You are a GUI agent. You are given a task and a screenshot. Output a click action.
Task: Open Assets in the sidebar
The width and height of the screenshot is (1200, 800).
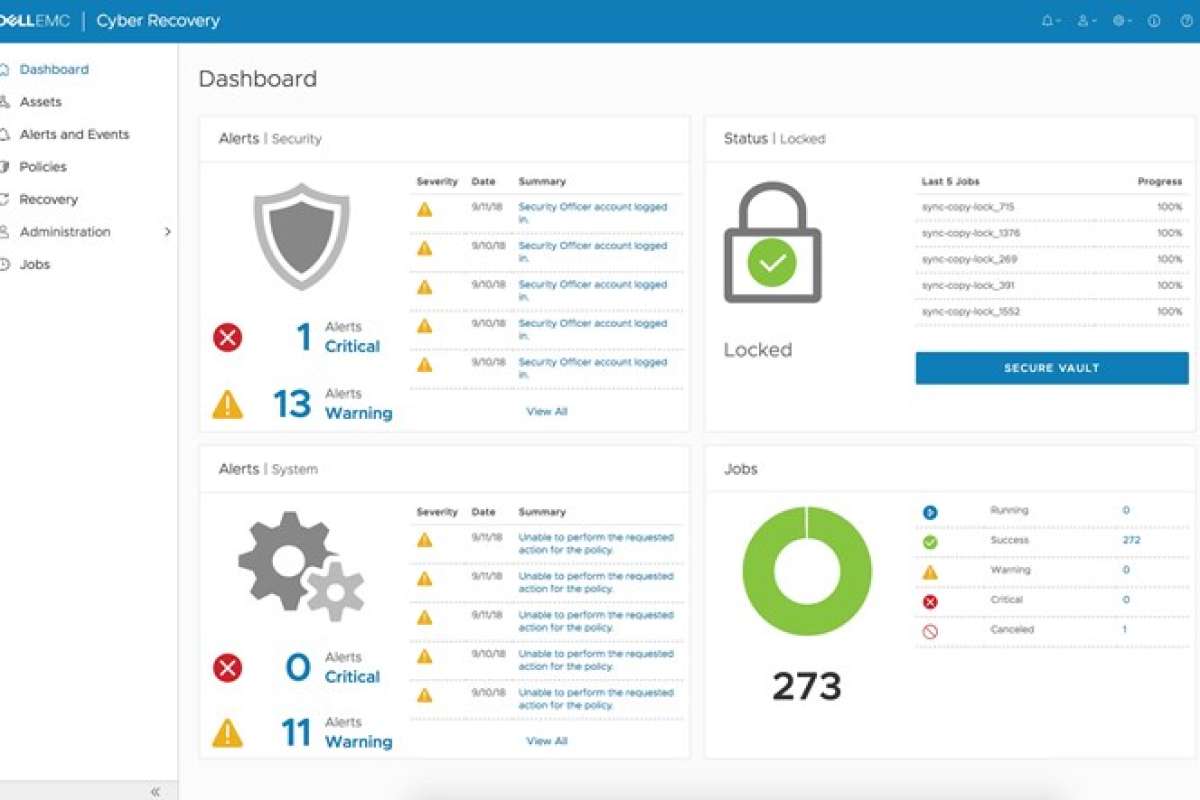coord(40,102)
